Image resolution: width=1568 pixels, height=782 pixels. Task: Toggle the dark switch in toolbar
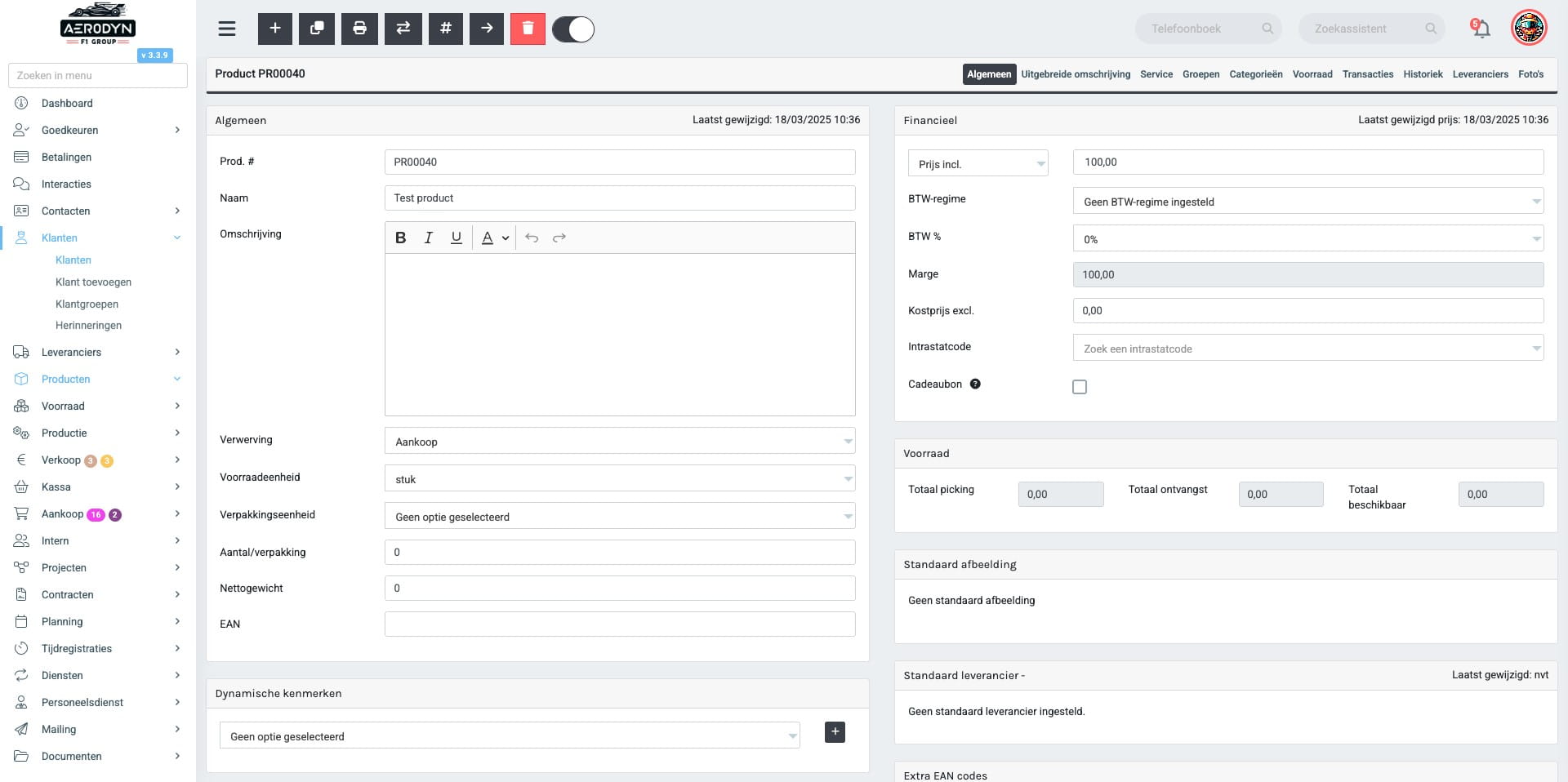pyautogui.click(x=573, y=29)
